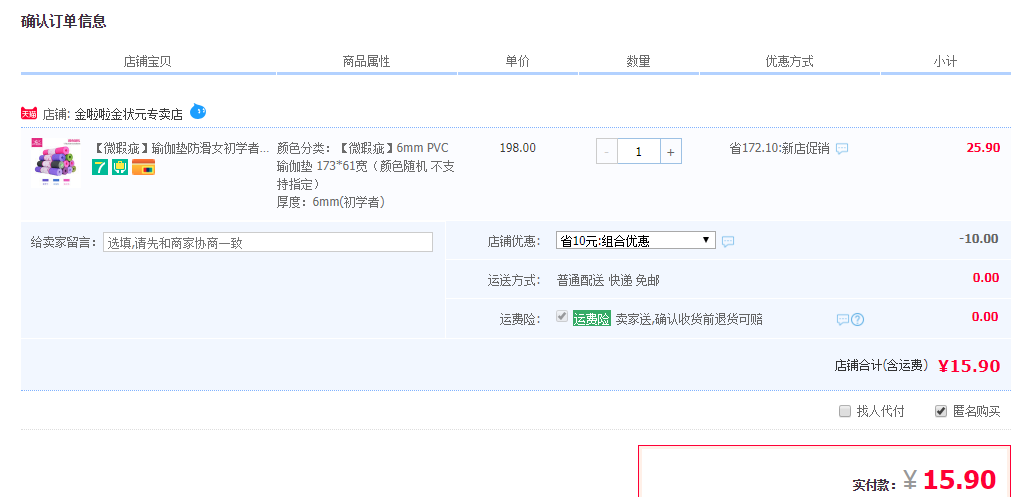The width and height of the screenshot is (1023, 497).
Task: Open product link 【微瑕疵】瑜伽垫防滑女初学者
Action: tap(181, 148)
